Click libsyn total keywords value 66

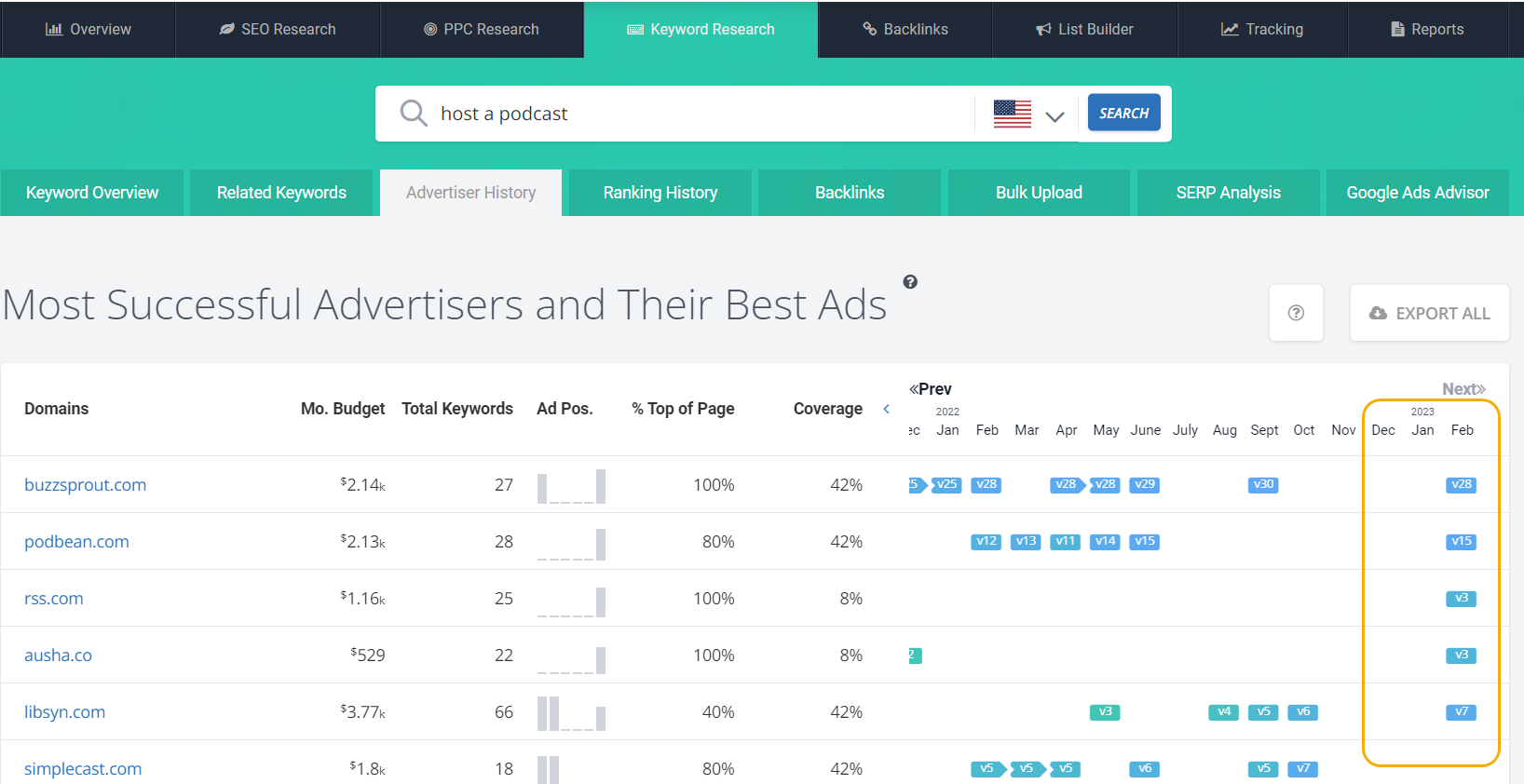pyautogui.click(x=504, y=712)
